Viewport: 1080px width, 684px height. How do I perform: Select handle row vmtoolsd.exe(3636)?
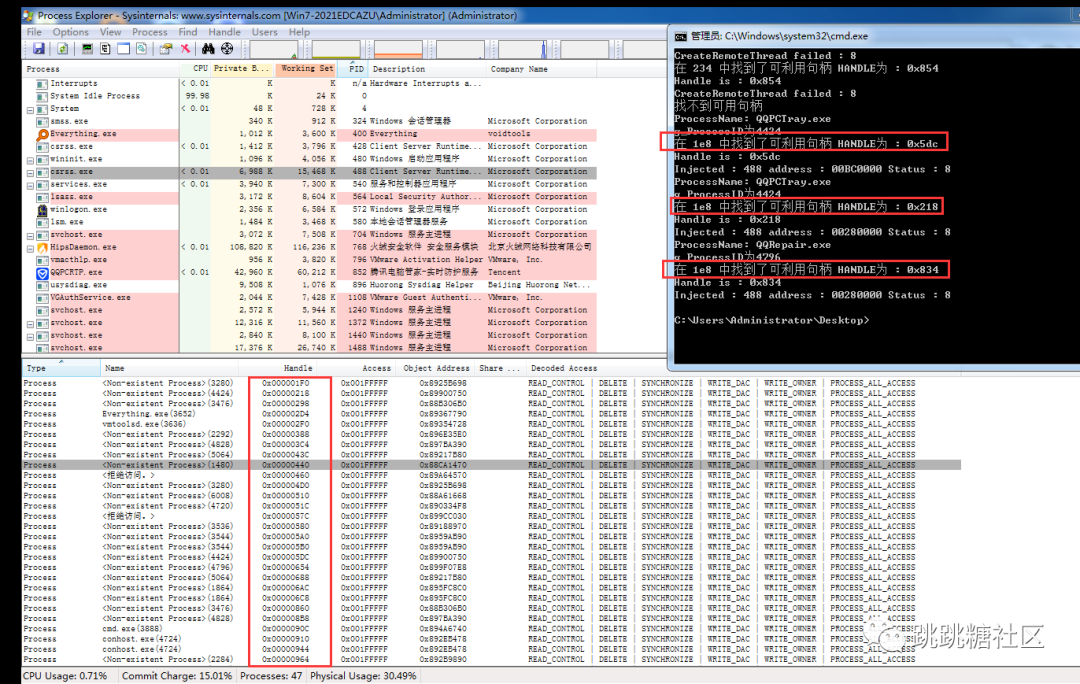pos(492,424)
